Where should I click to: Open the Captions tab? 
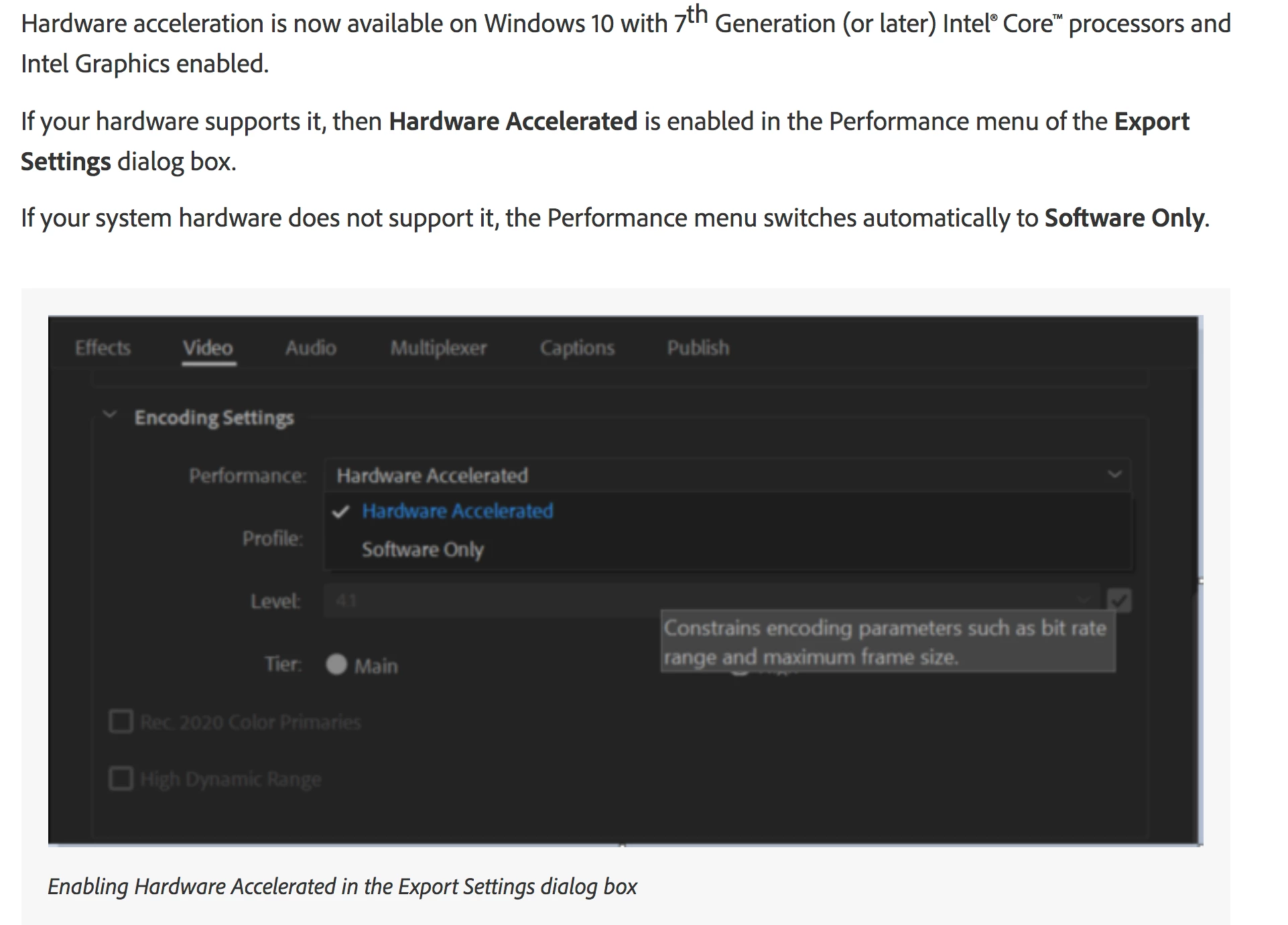[577, 348]
